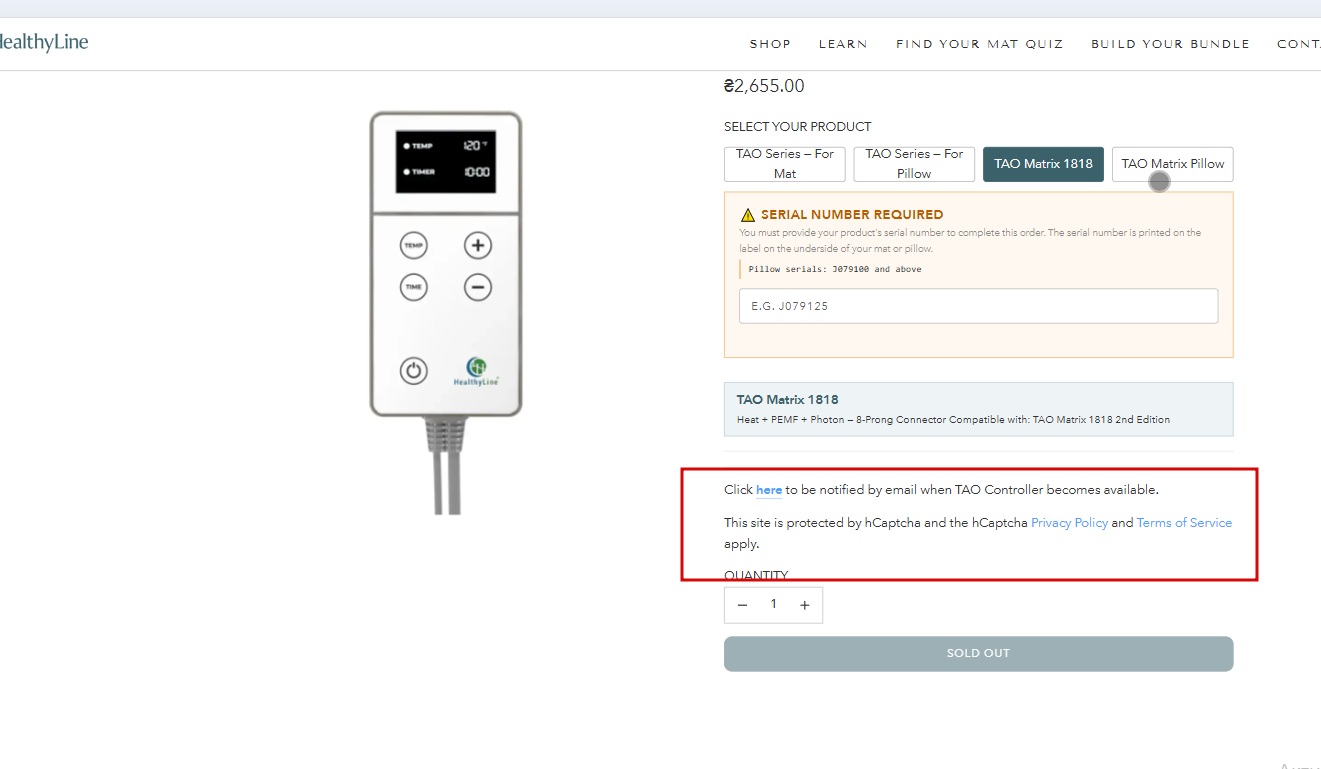
Task: Open hCaptcha Privacy Policy link
Action: (x=1069, y=523)
